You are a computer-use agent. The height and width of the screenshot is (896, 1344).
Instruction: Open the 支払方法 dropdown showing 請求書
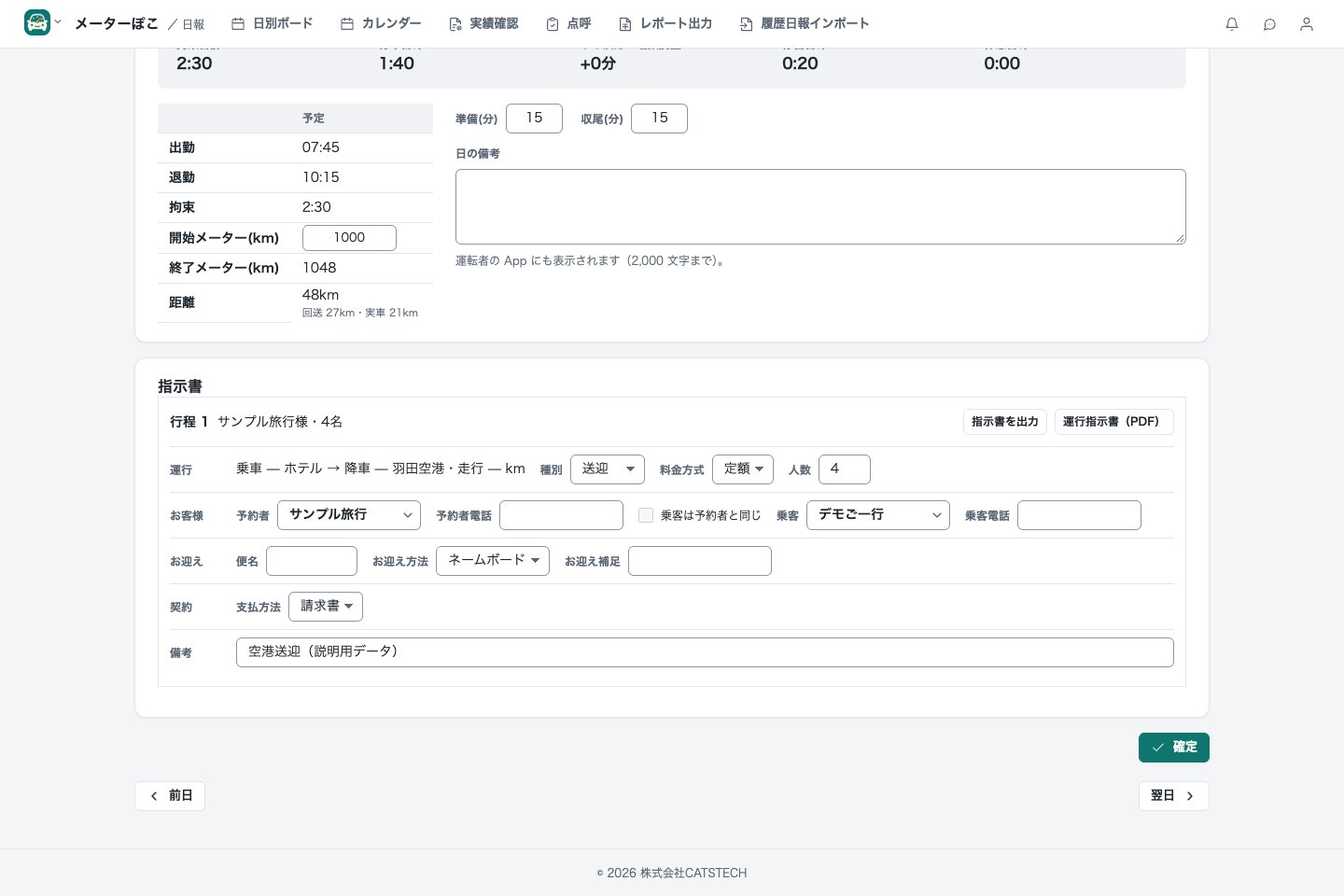[x=326, y=607]
